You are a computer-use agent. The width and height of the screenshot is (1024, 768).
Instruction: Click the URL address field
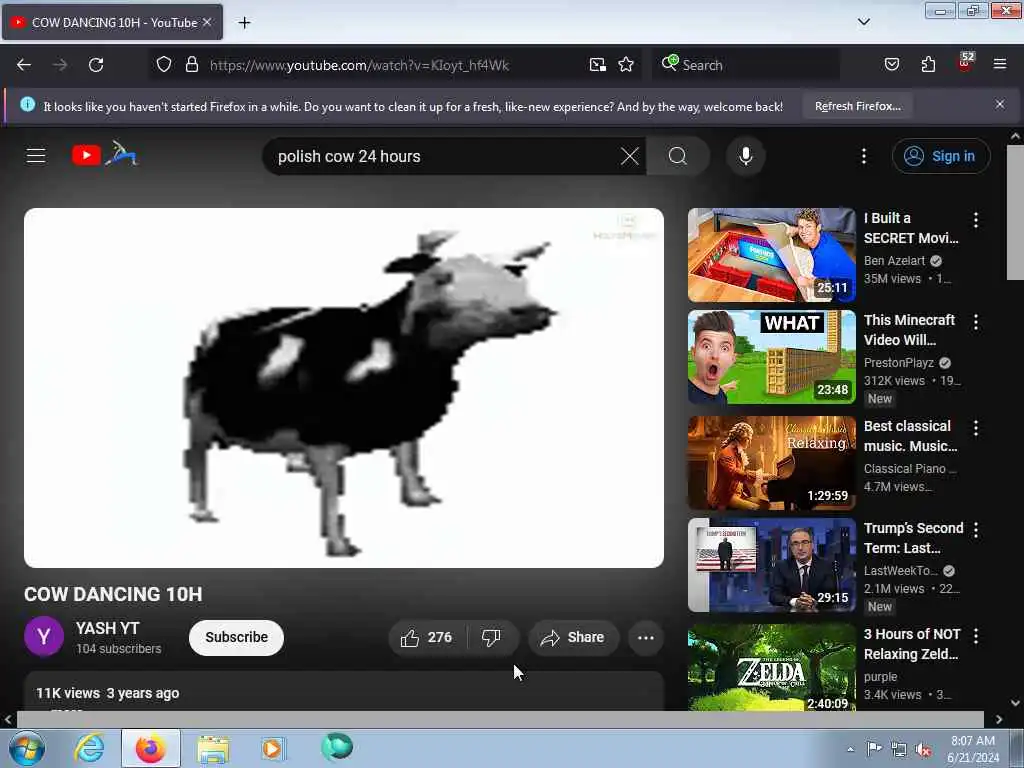(398, 65)
